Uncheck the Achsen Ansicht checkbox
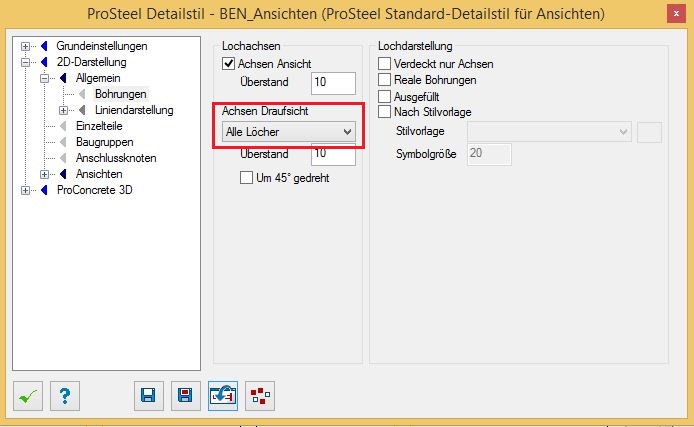 (228, 64)
